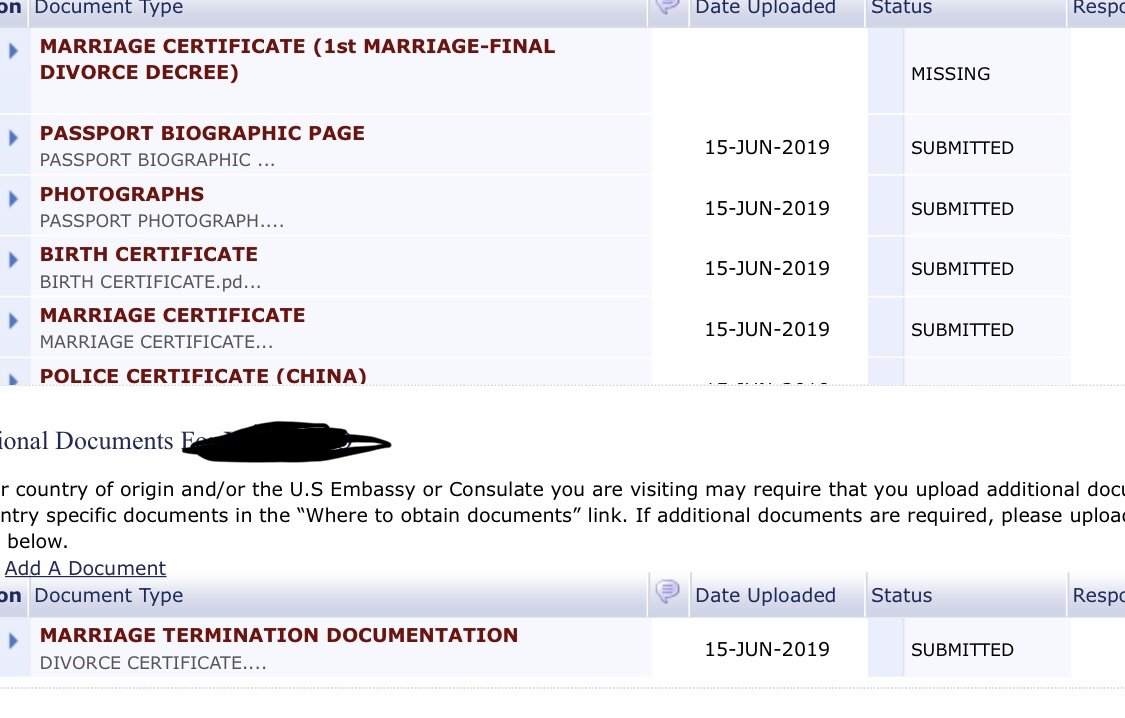
Task: Click the MISSING status of divorce decree
Action: pyautogui.click(x=951, y=74)
